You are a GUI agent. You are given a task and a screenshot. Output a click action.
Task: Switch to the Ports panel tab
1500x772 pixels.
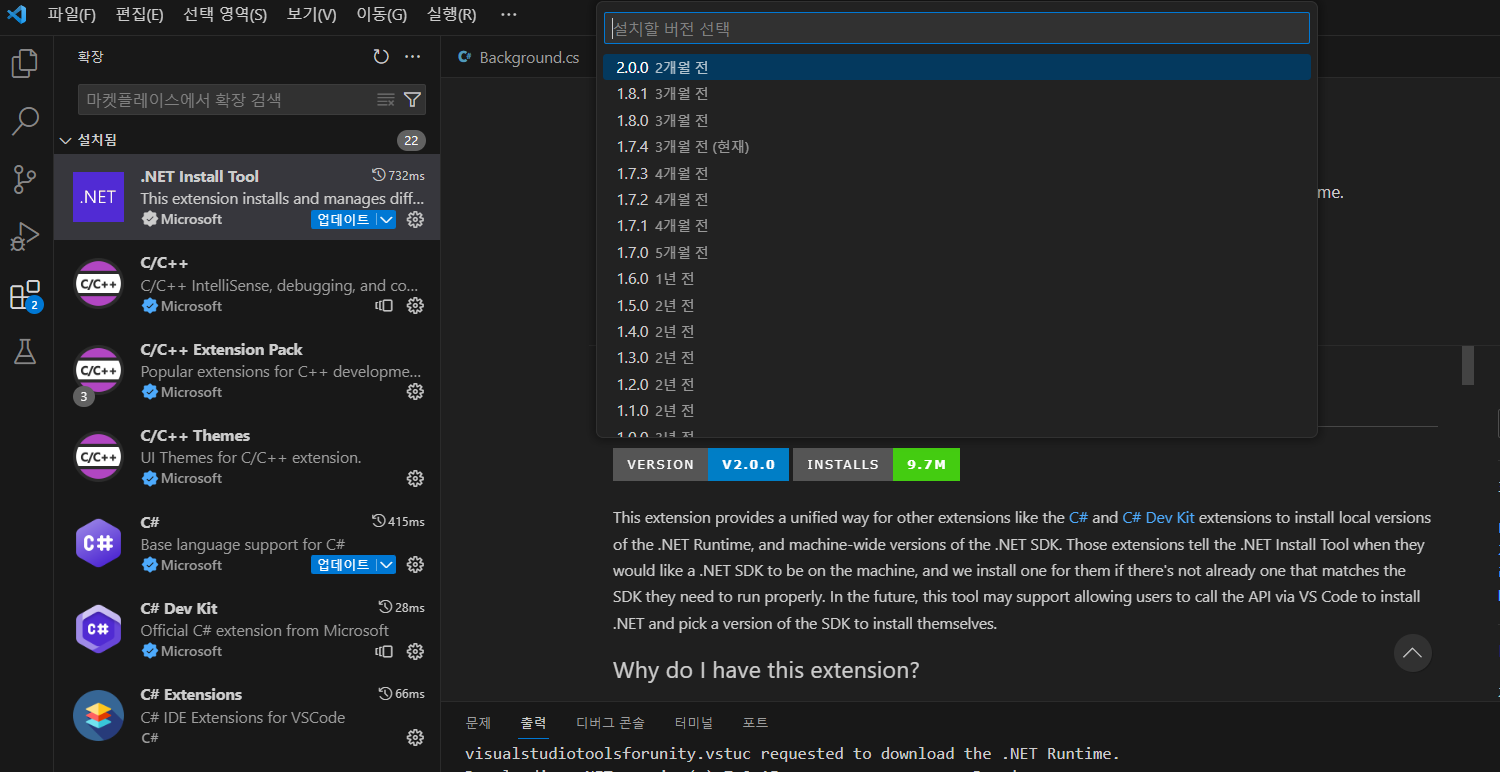pos(755,722)
